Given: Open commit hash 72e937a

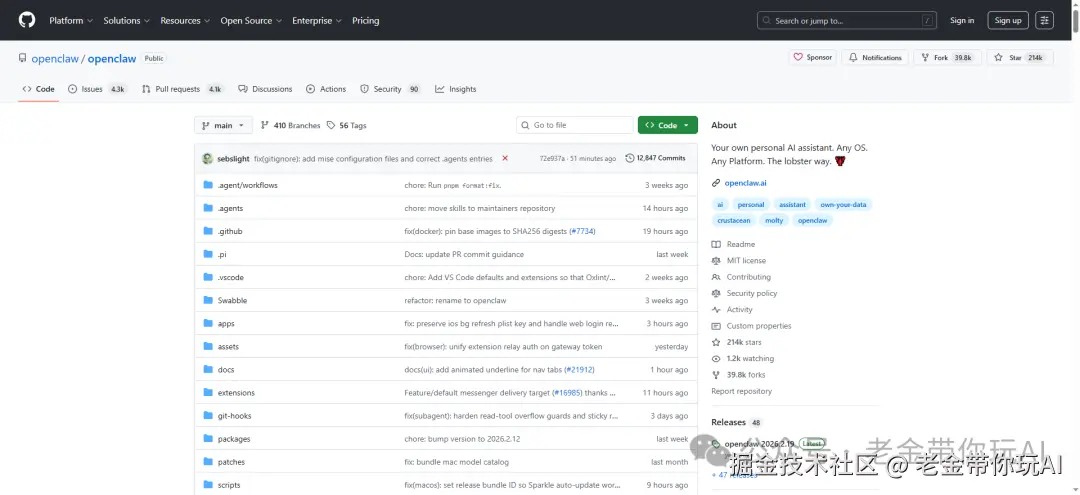Looking at the screenshot, I should (552, 158).
